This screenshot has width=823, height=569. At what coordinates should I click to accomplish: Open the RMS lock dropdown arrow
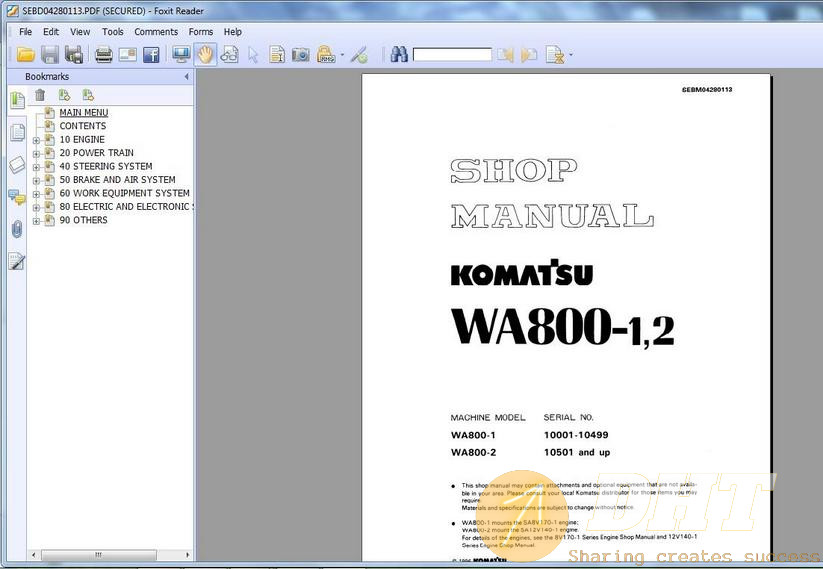[342, 55]
